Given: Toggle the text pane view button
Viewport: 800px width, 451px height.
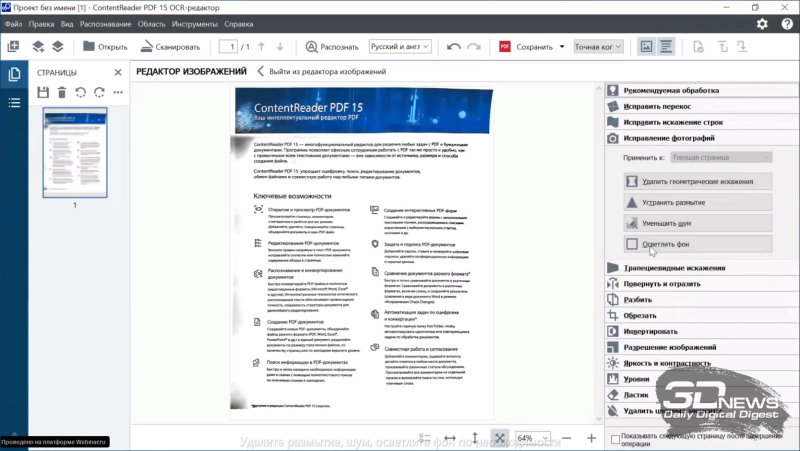Looking at the screenshot, I should [x=667, y=46].
